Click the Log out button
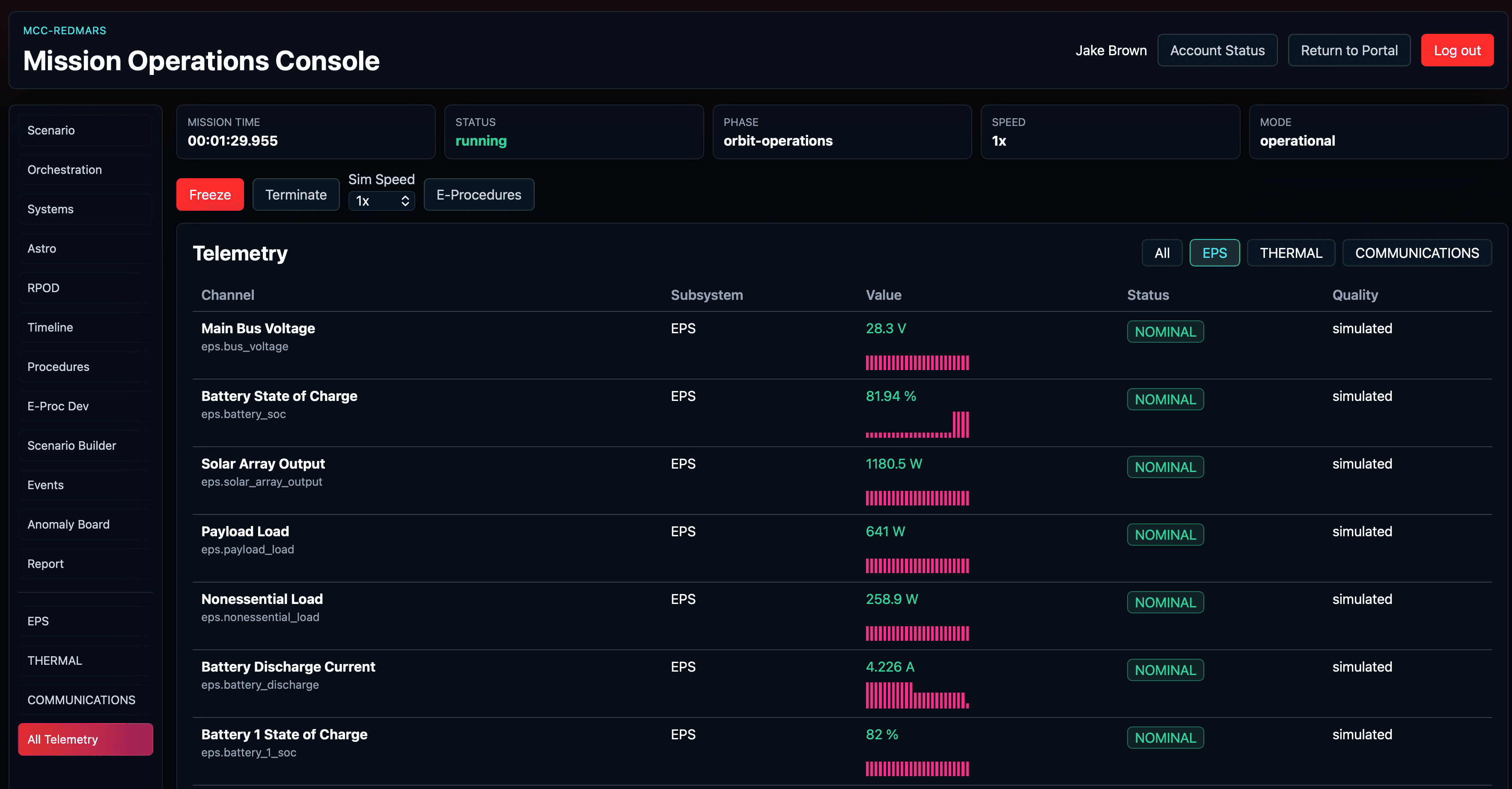 click(x=1457, y=51)
